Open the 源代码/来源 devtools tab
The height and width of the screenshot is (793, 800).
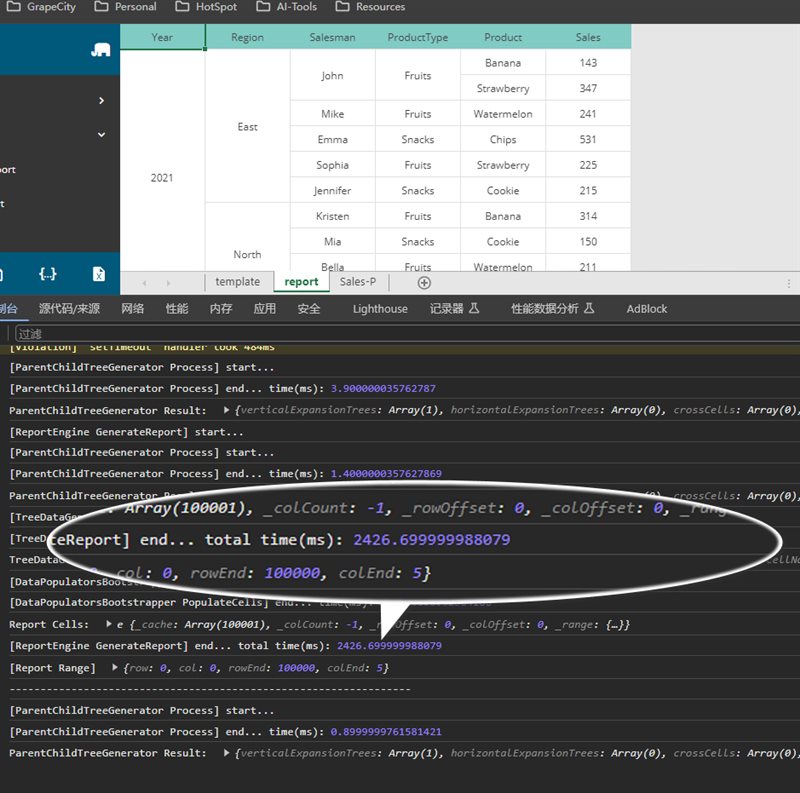point(69,309)
